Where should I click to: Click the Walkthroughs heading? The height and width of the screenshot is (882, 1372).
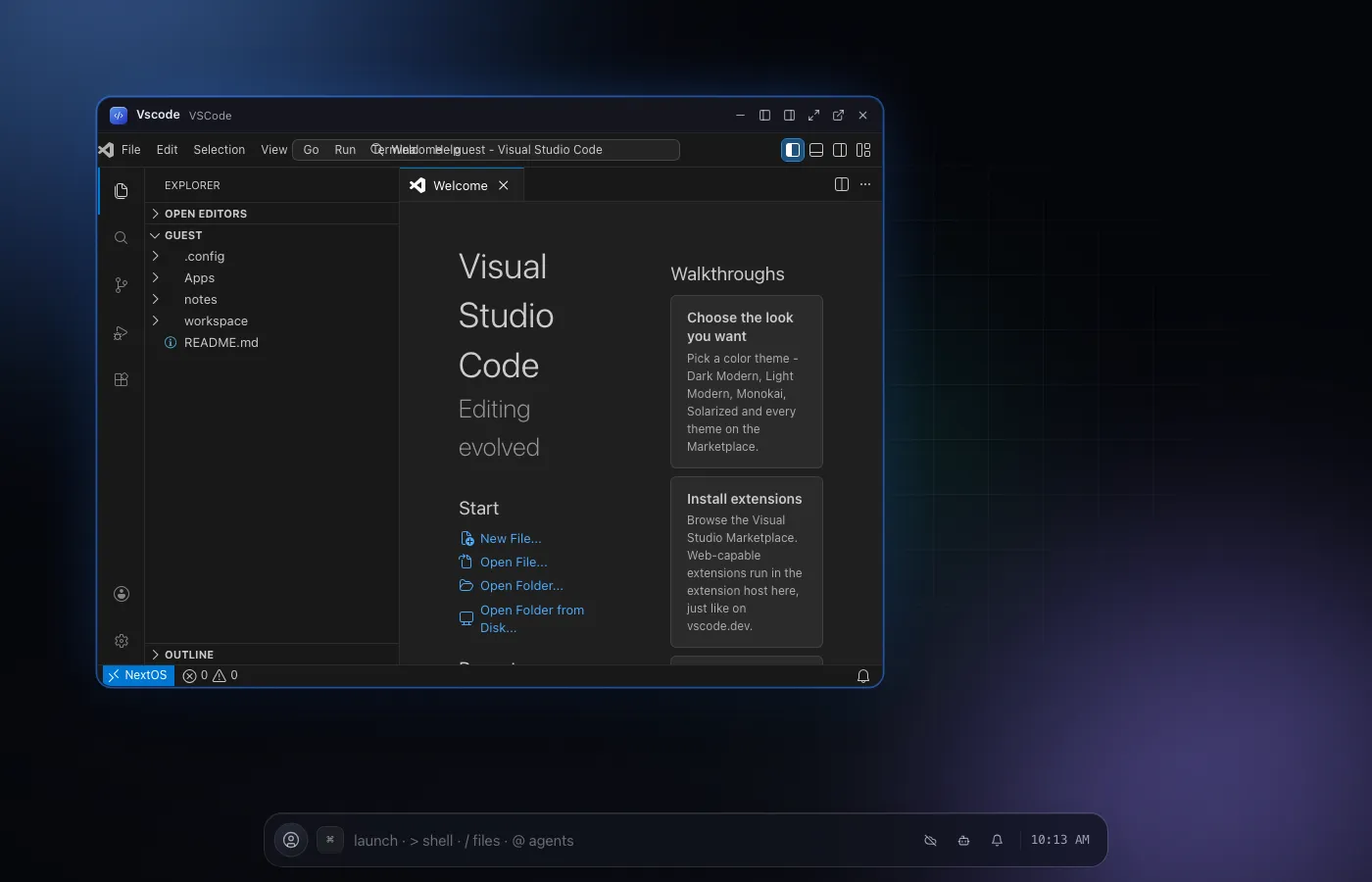(727, 274)
